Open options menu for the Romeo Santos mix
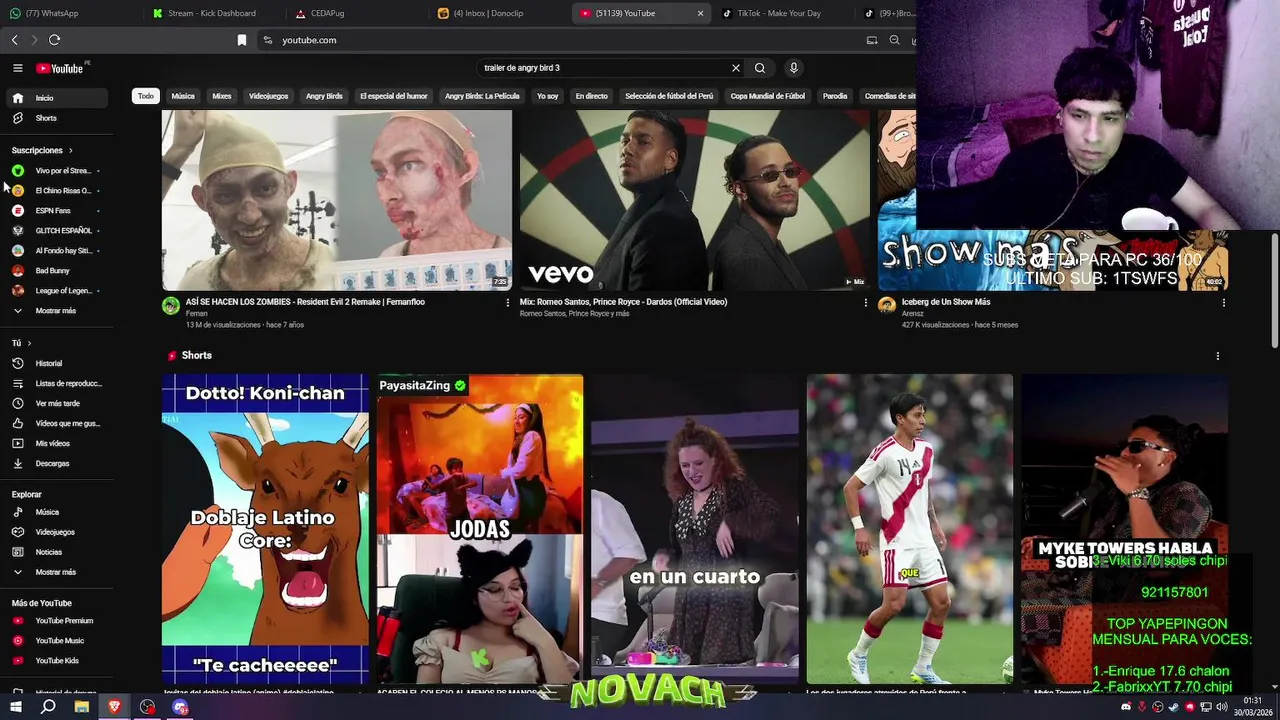This screenshot has width=1280, height=720. tap(865, 302)
